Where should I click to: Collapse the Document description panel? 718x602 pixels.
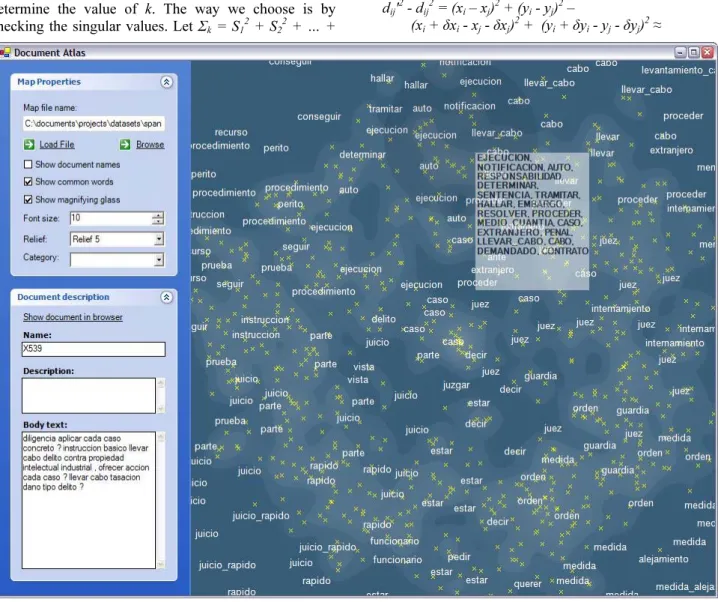point(166,297)
